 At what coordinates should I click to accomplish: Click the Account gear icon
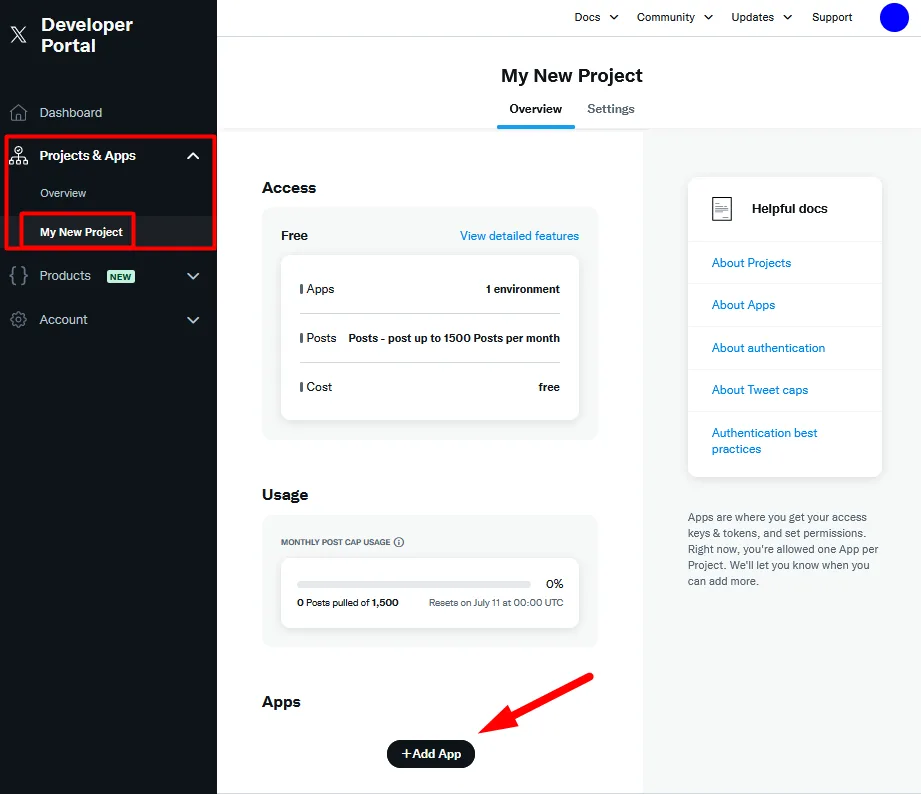coord(18,319)
